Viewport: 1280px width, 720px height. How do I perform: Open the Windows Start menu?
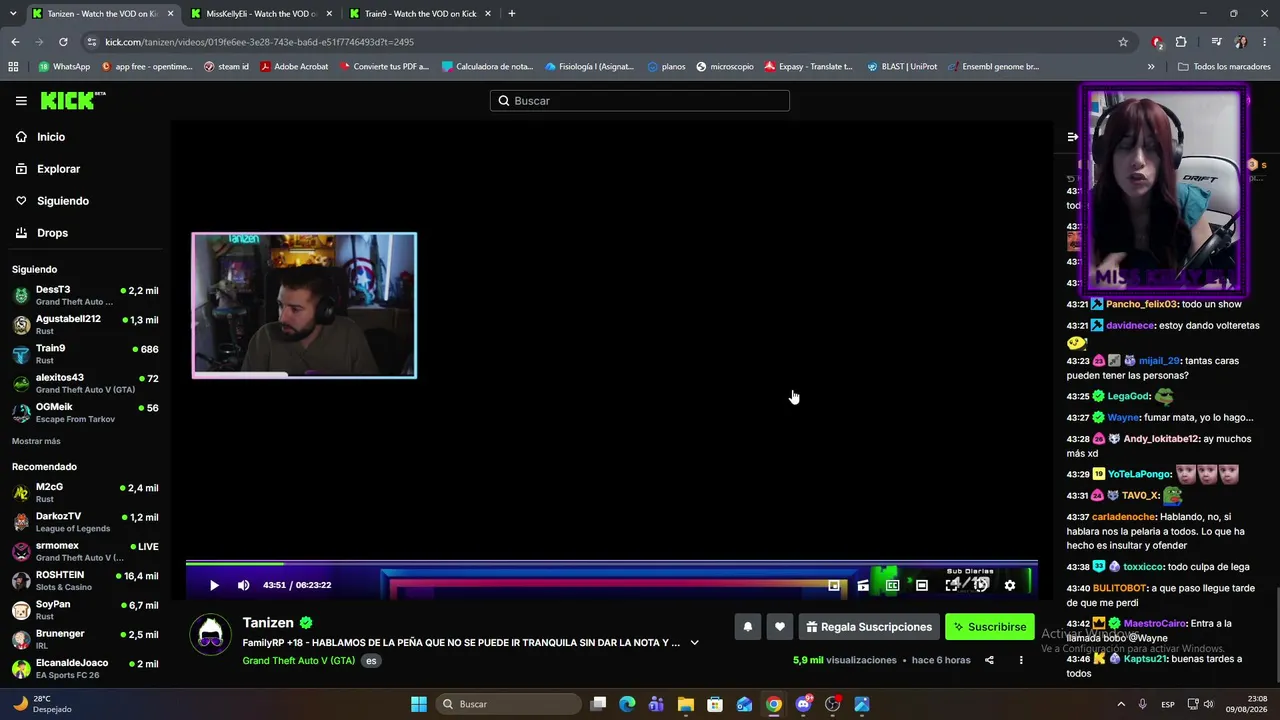click(419, 704)
